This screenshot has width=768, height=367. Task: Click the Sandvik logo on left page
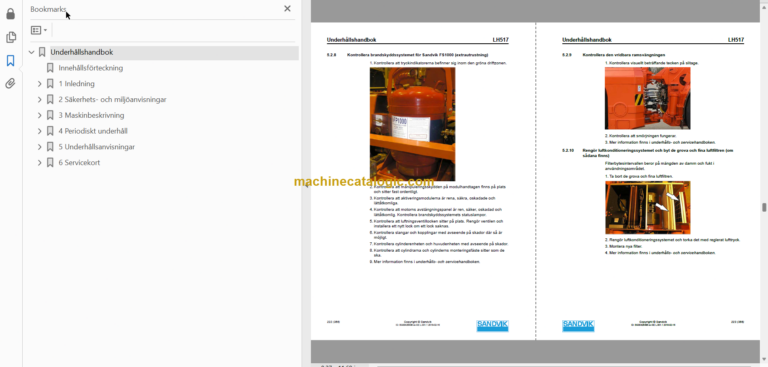492,325
